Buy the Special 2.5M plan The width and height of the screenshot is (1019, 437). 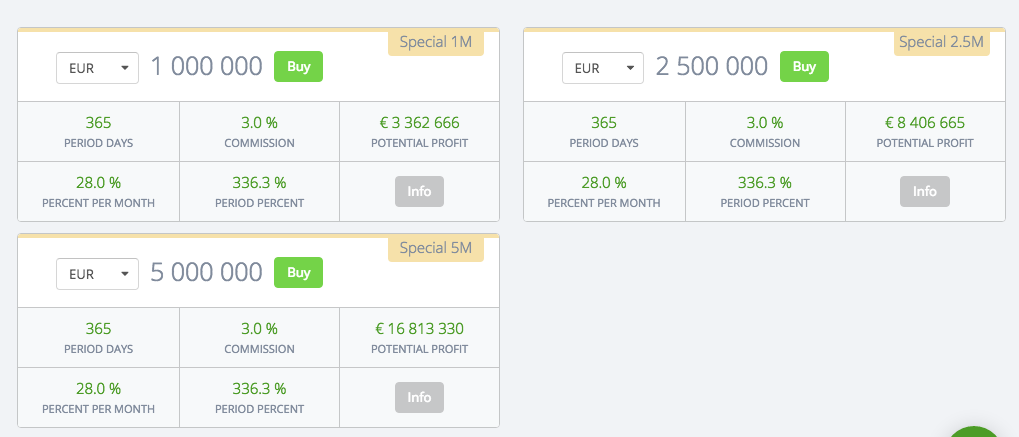804,67
